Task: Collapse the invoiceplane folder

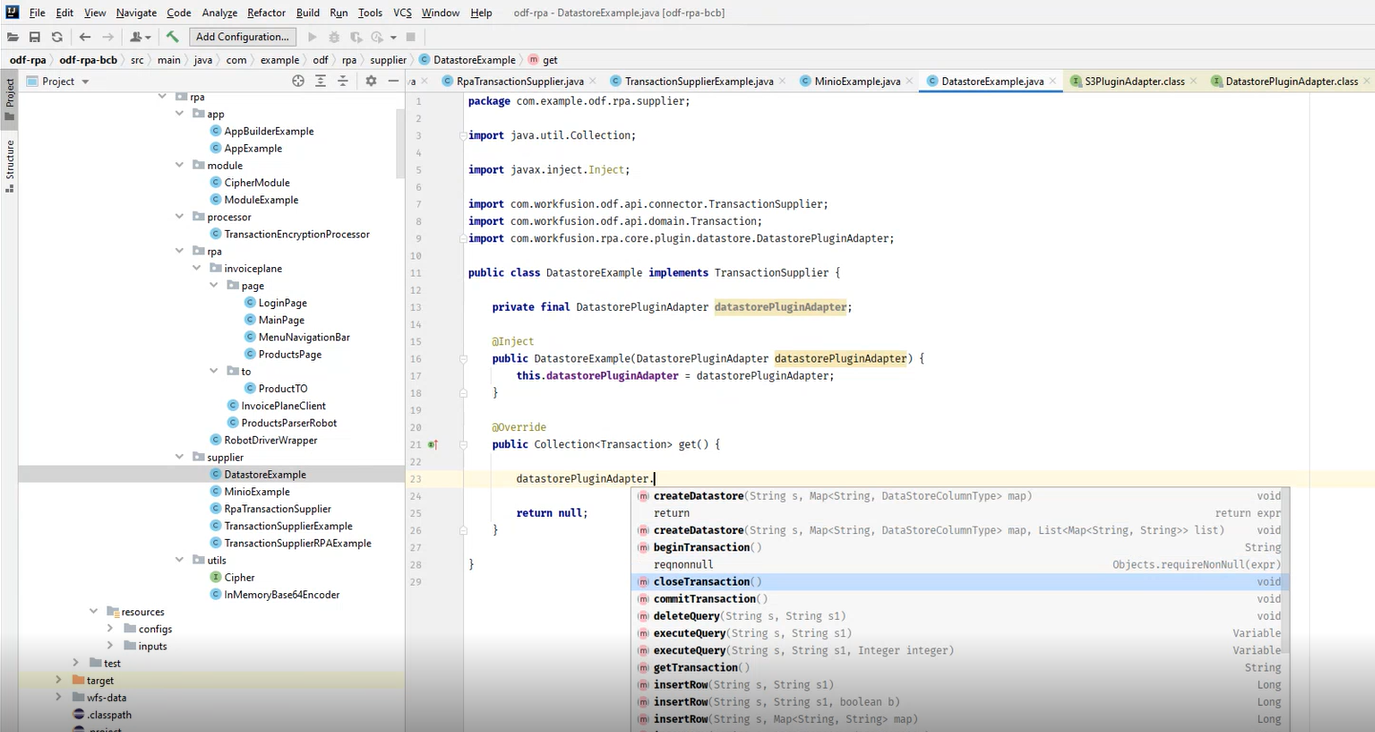Action: 197,268
